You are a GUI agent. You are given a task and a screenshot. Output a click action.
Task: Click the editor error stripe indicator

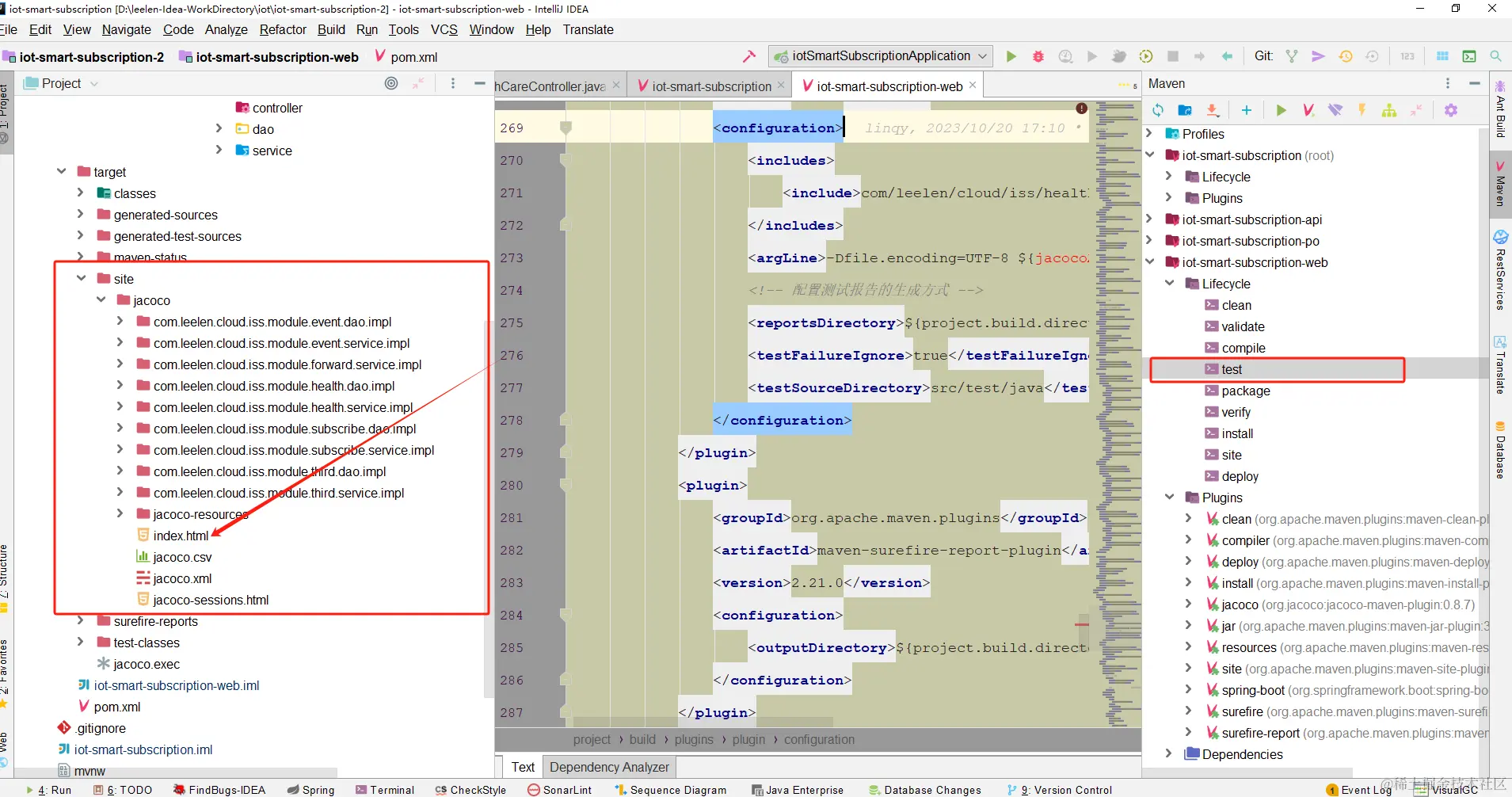[x=1081, y=108]
